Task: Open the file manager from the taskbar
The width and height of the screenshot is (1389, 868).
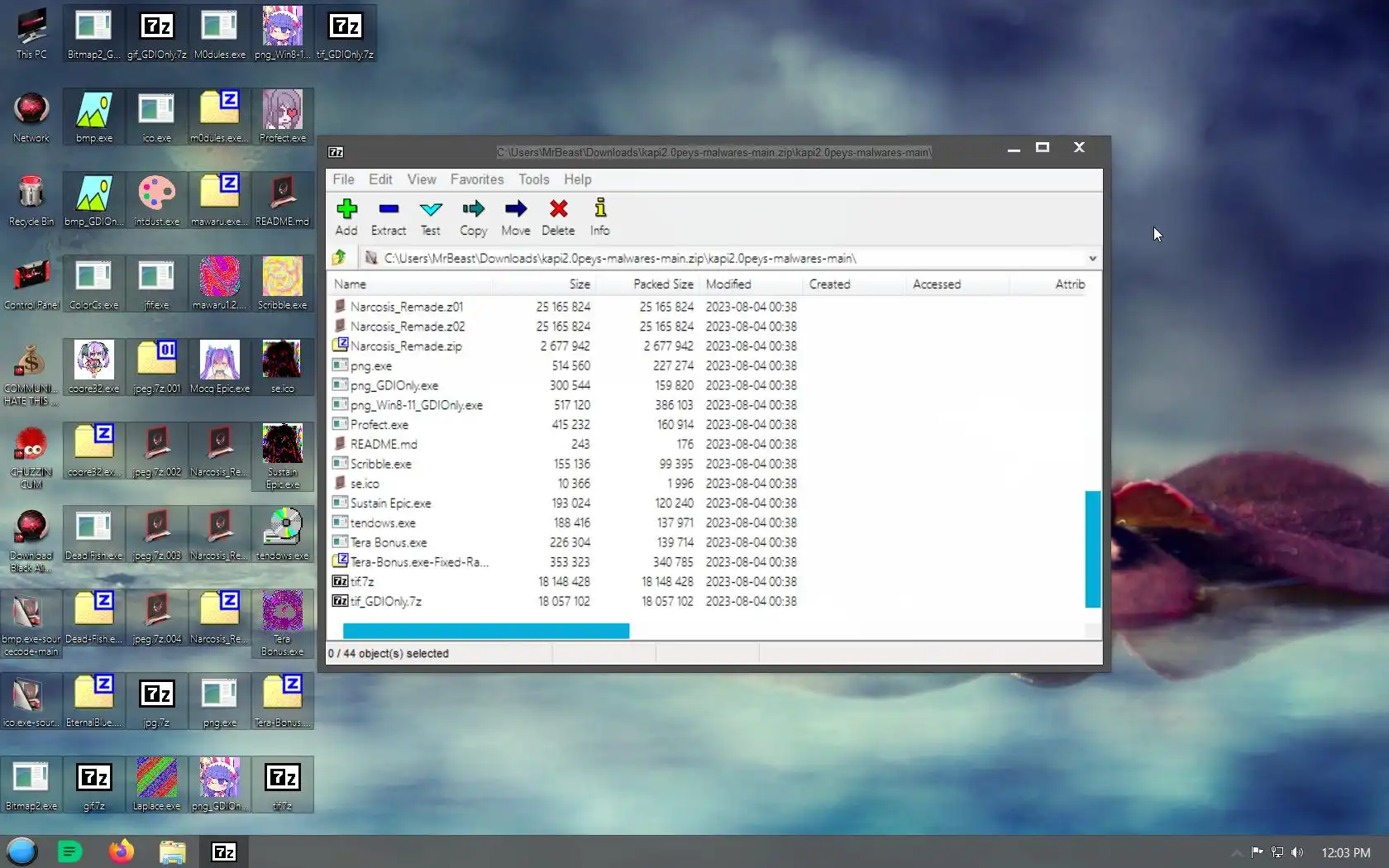Action: pos(173,851)
